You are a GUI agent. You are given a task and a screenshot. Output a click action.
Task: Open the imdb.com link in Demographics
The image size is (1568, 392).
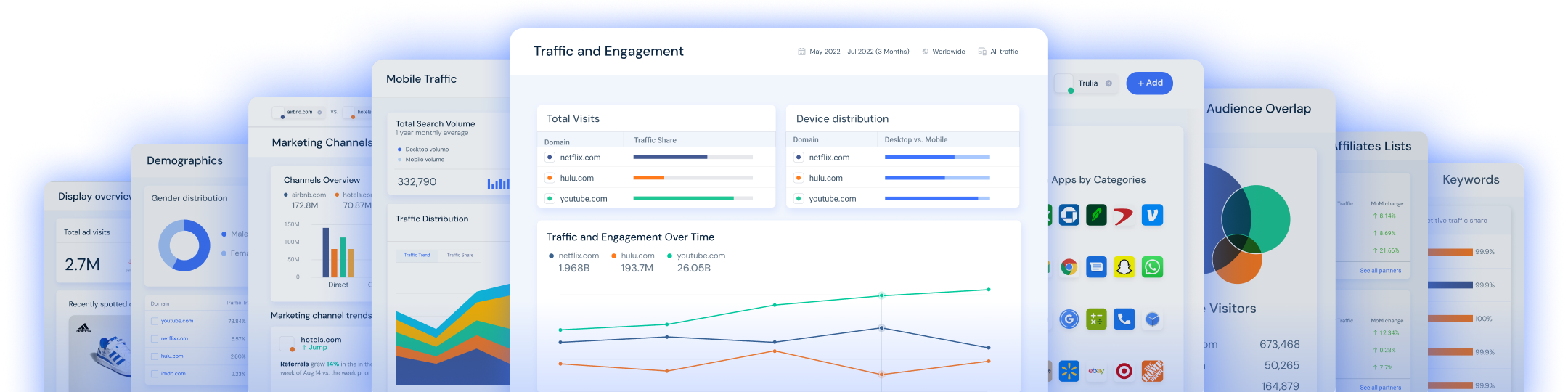[173, 373]
